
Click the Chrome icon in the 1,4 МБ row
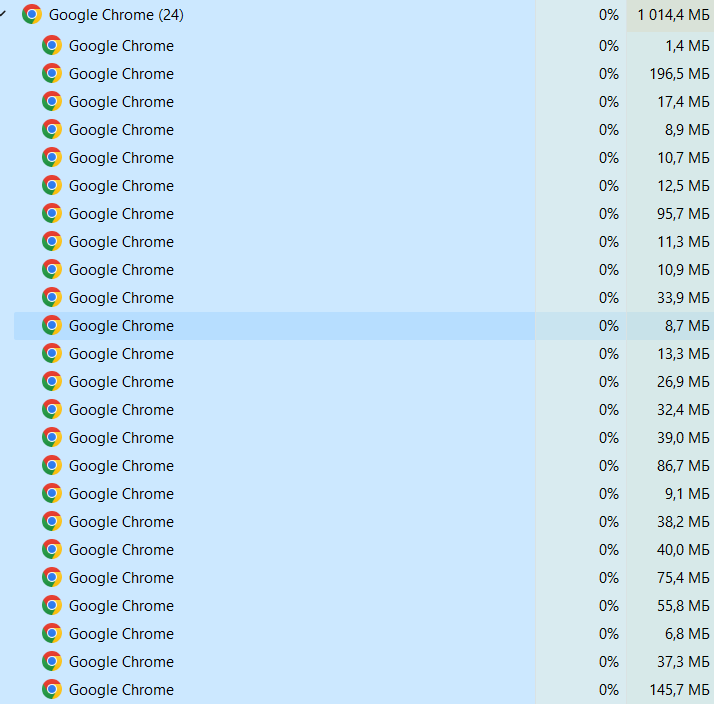point(52,46)
